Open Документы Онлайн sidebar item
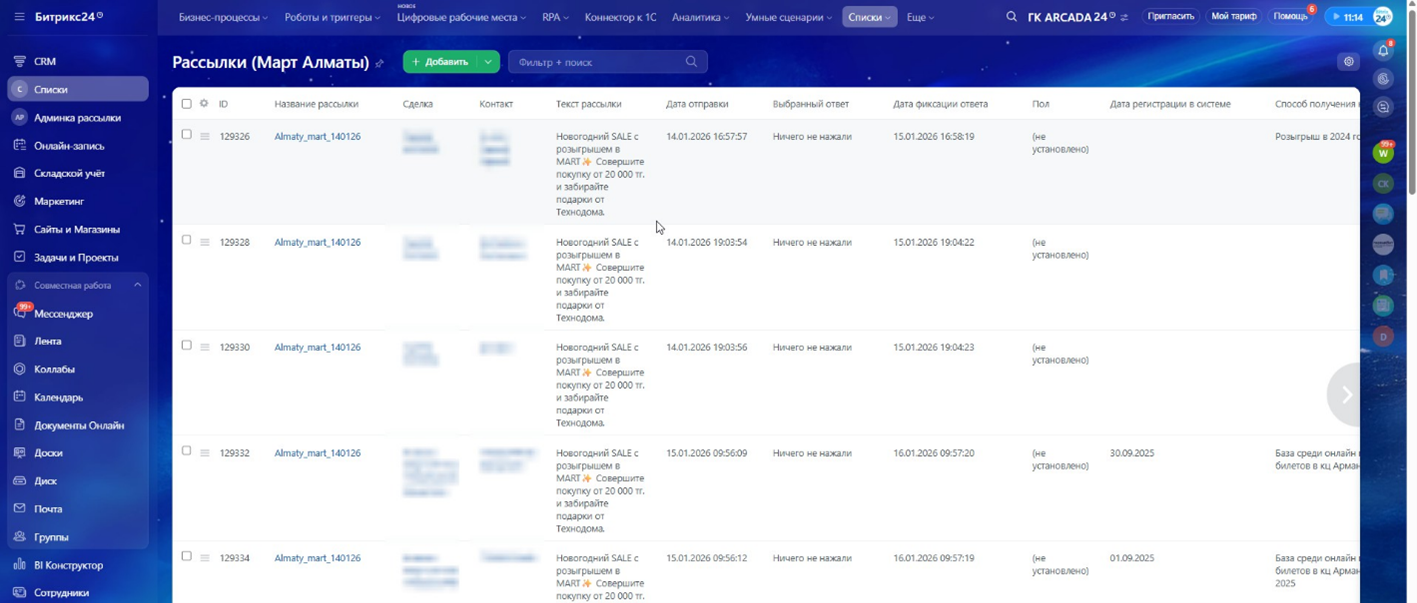The image size is (1417, 603). pyautogui.click(x=78, y=425)
